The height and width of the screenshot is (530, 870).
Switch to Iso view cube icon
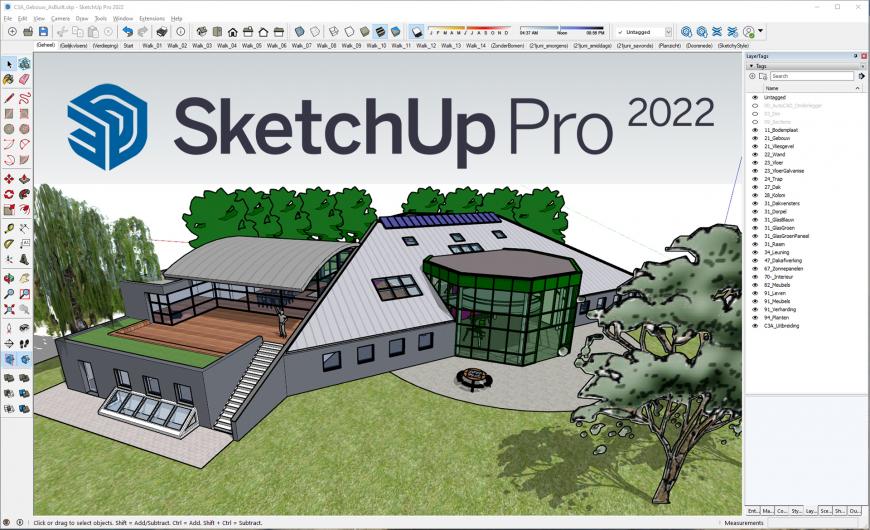(202, 32)
